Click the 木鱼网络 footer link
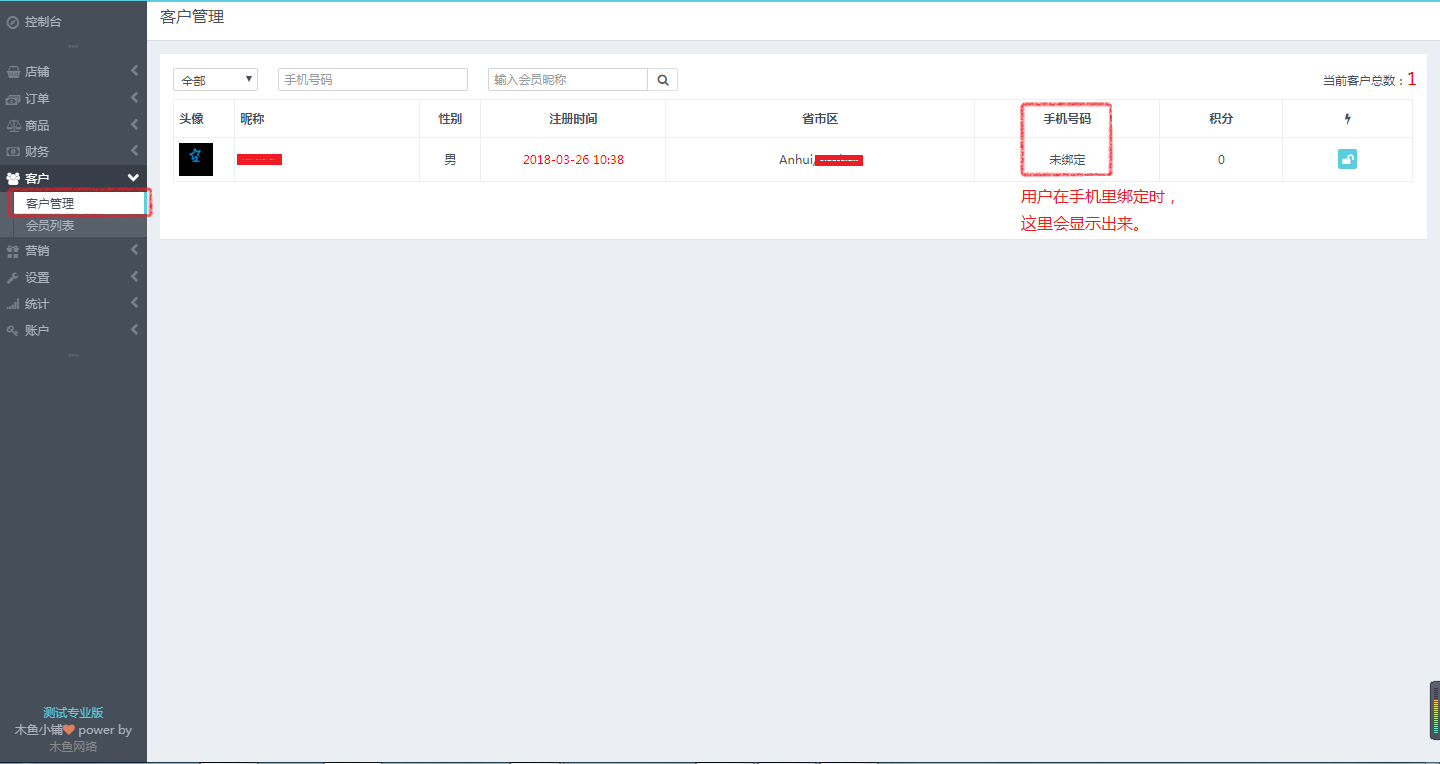 click(73, 746)
